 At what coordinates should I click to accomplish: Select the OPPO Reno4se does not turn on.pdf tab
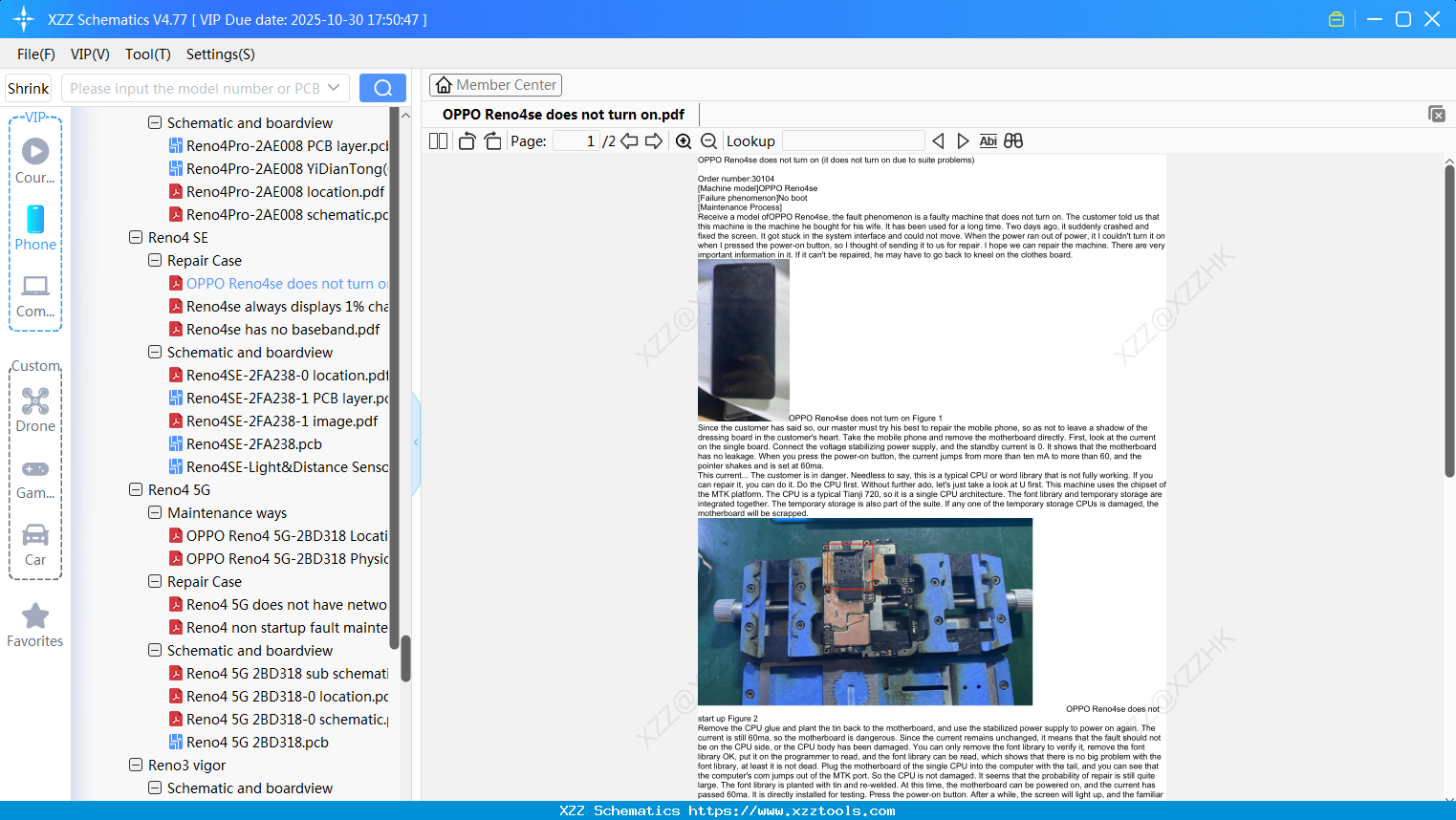tap(563, 115)
